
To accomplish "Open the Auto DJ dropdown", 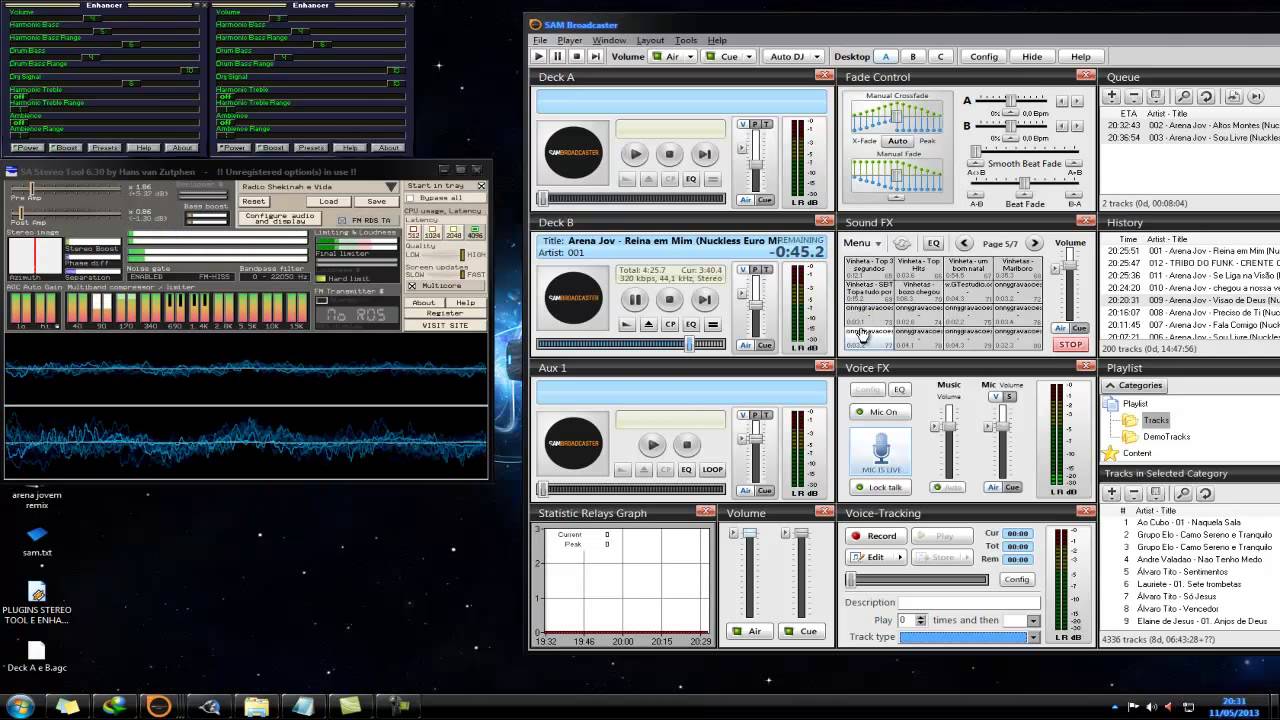I will 816,57.
